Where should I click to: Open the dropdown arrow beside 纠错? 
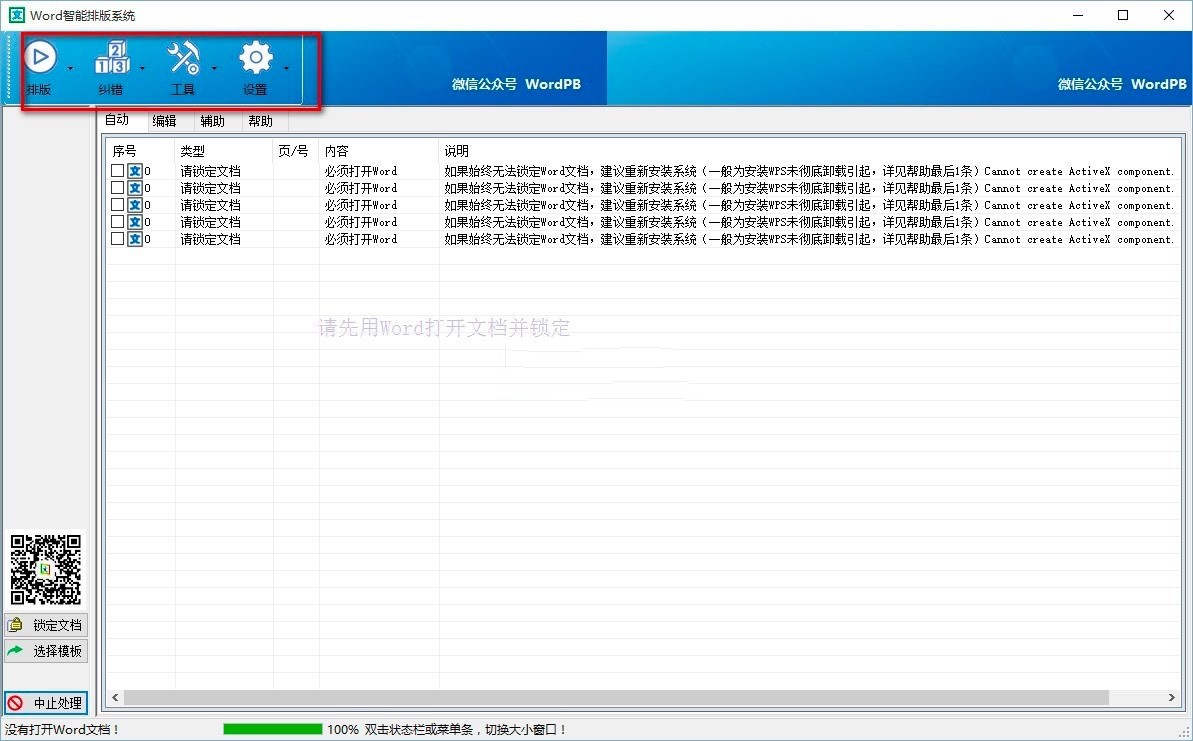click(142, 68)
